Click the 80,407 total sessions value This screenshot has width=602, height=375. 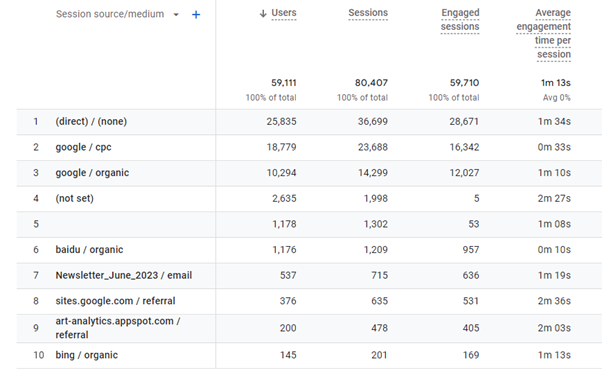pyautogui.click(x=371, y=83)
